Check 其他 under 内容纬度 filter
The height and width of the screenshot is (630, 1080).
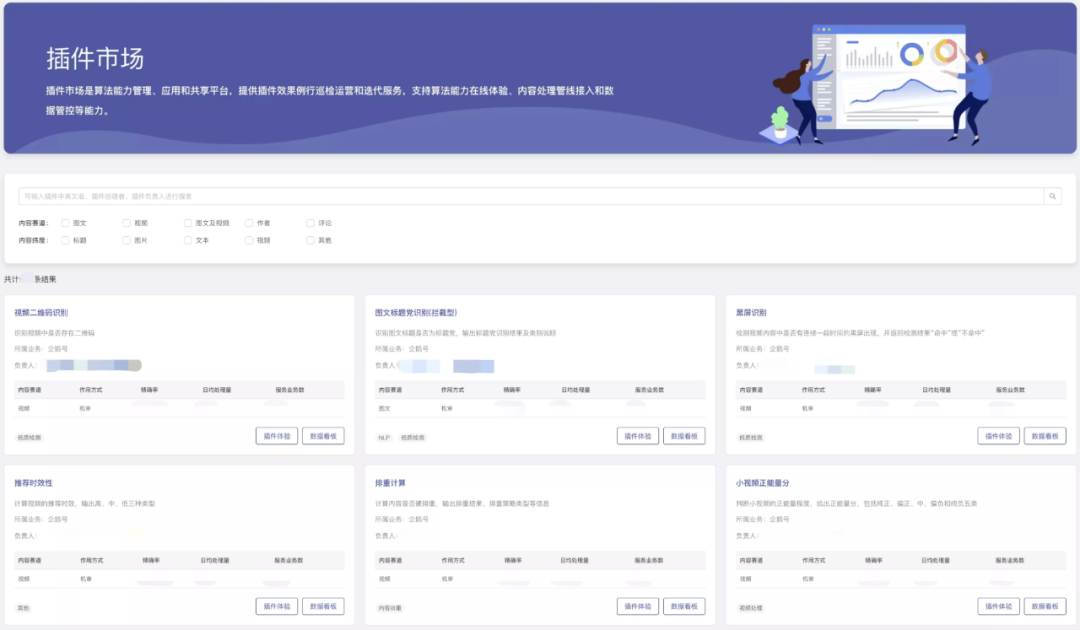coord(310,240)
